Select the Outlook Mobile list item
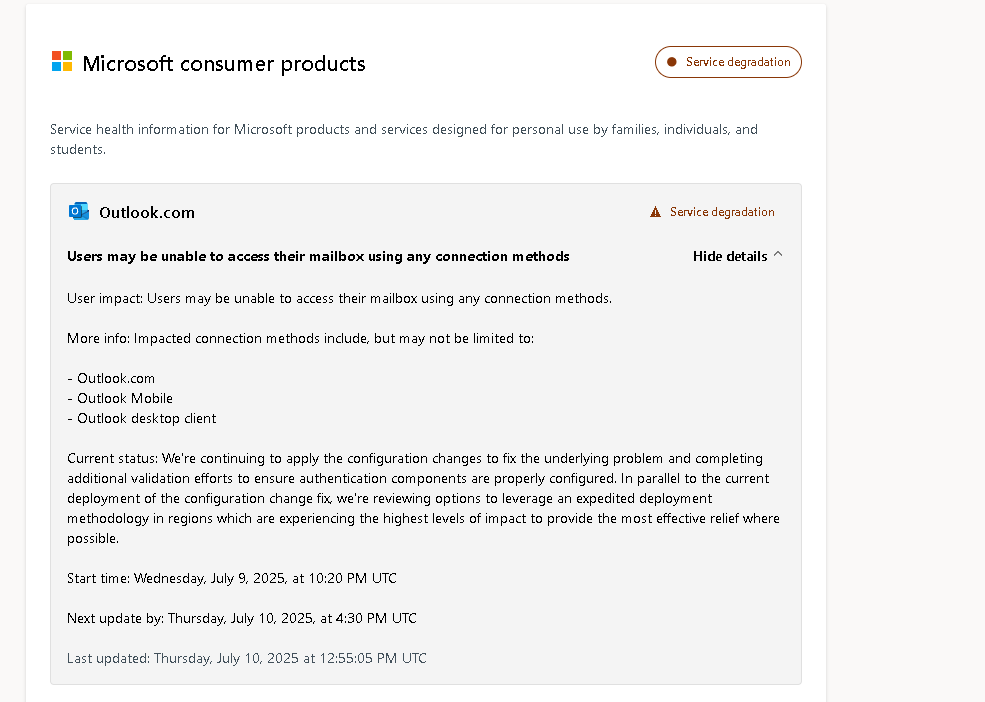 tap(124, 398)
